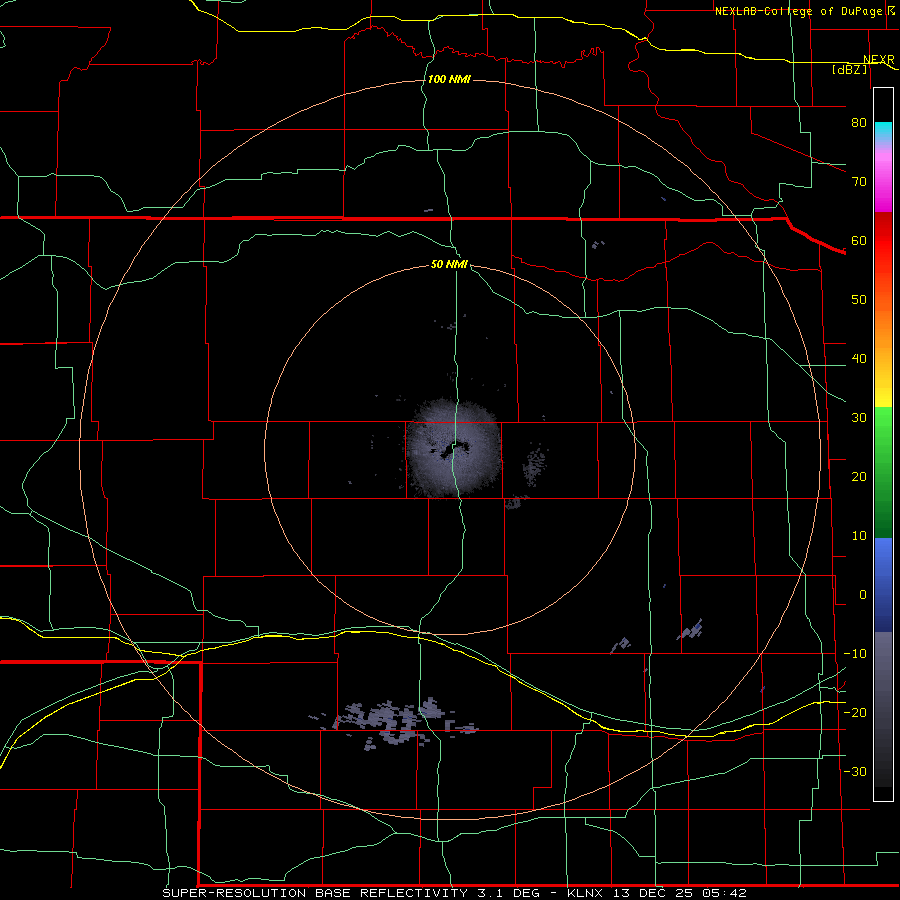
Task: Click the cyan top segment of the color bar
Action: (x=883, y=132)
